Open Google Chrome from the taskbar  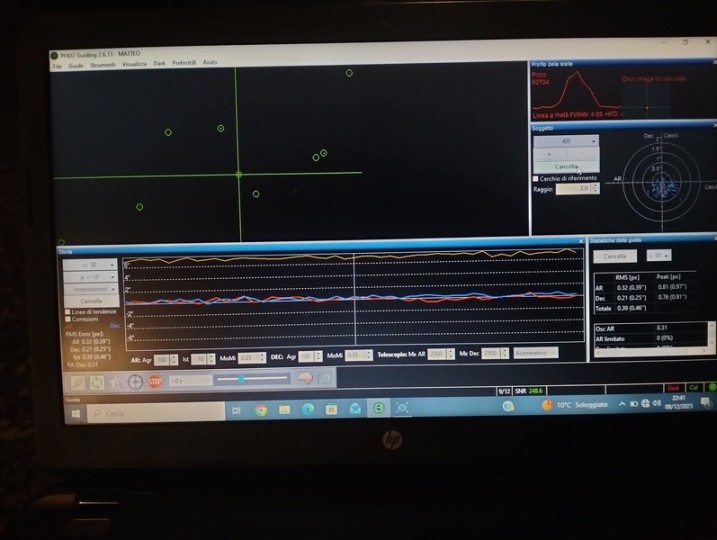pyautogui.click(x=261, y=409)
